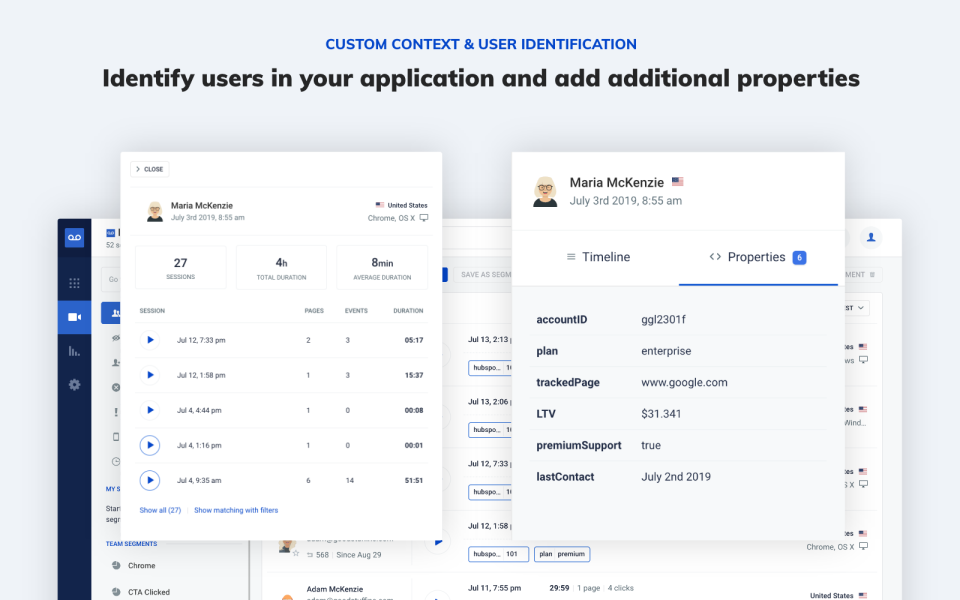Click the apps grid icon in the sidebar
Screen dimensions: 960x600
click(74, 283)
